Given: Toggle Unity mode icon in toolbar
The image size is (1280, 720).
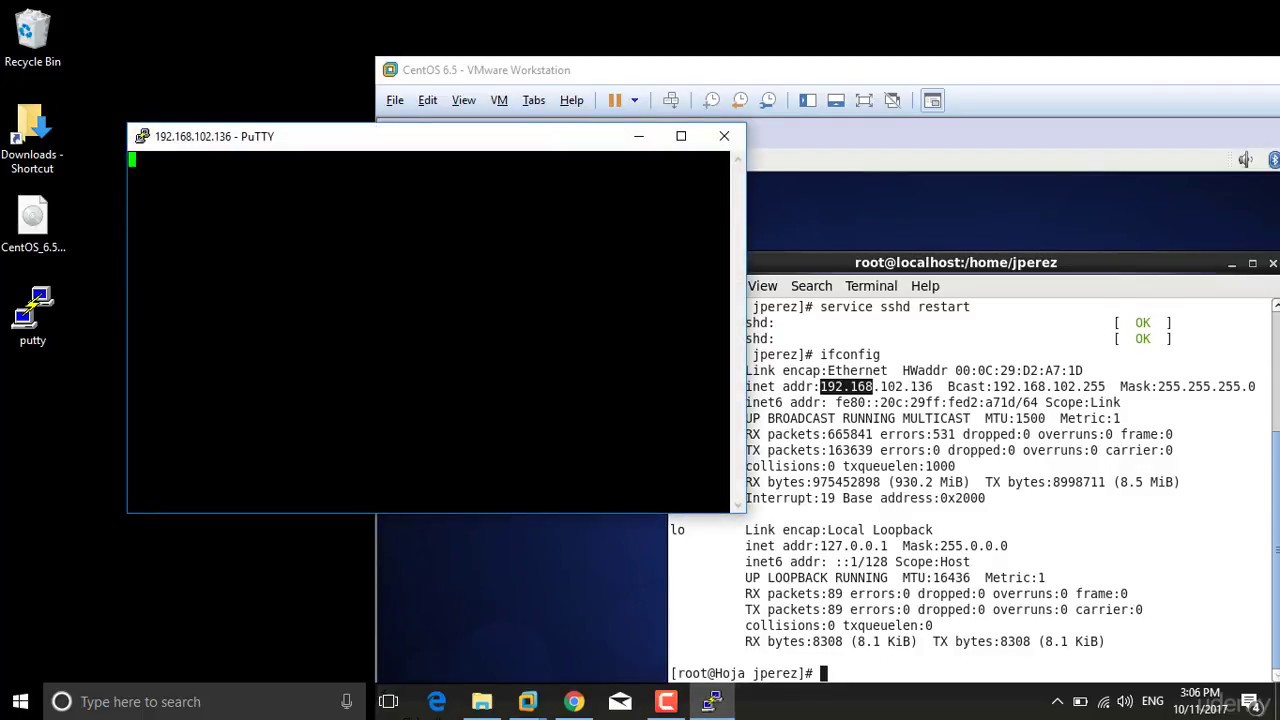Looking at the screenshot, I should [x=892, y=100].
